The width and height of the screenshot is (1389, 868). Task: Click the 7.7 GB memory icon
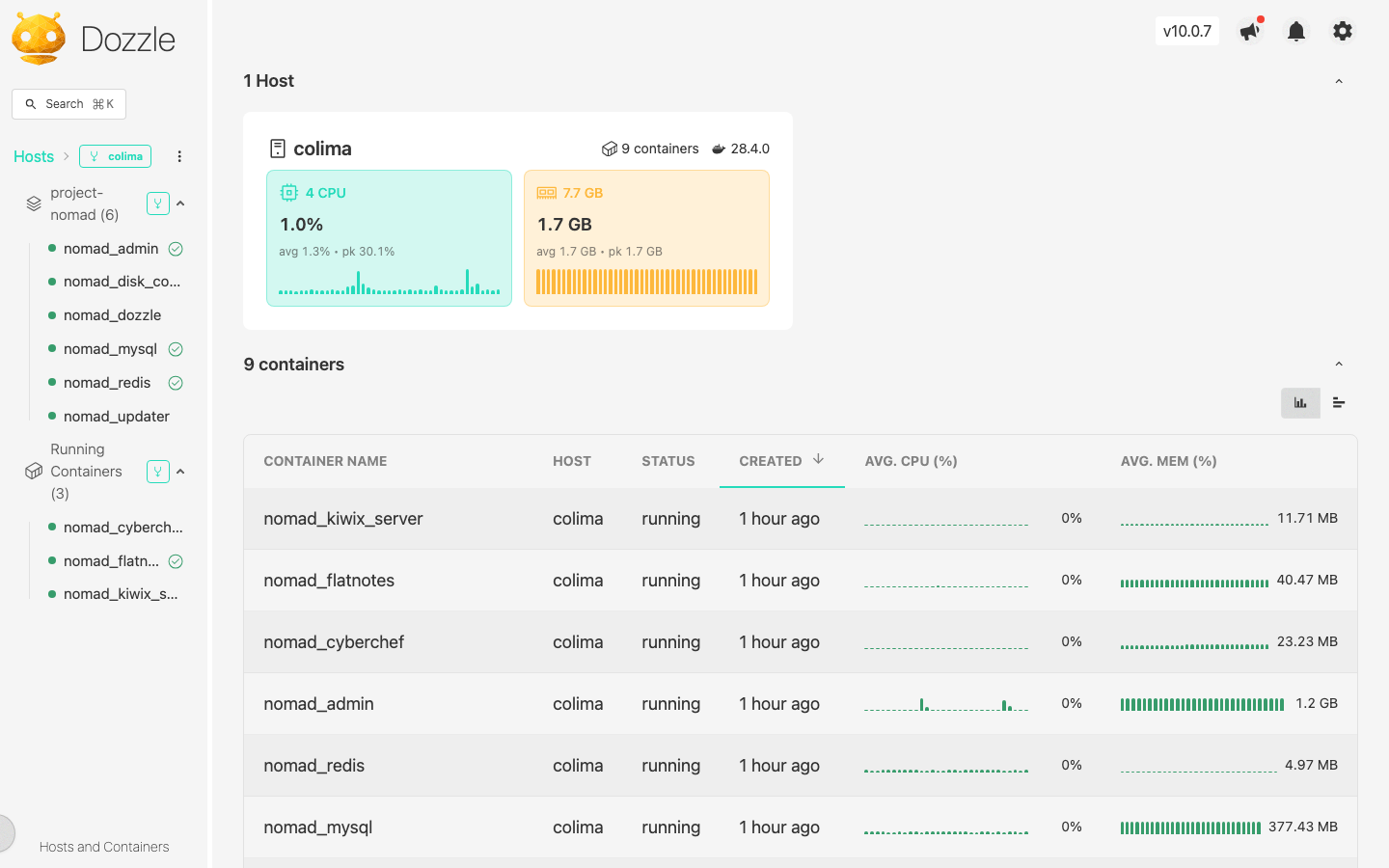point(546,193)
